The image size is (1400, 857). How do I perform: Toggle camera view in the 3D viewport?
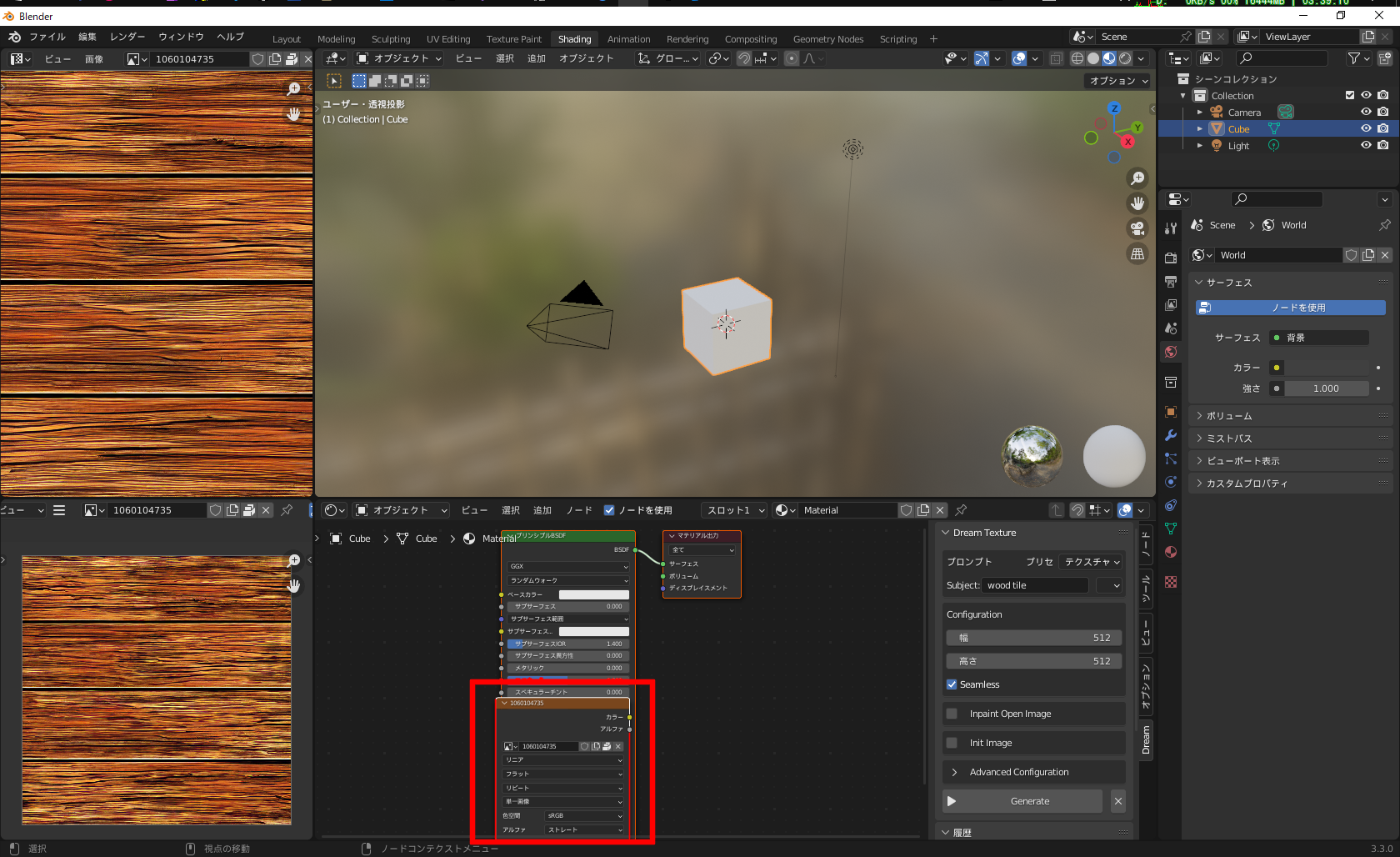(1137, 228)
